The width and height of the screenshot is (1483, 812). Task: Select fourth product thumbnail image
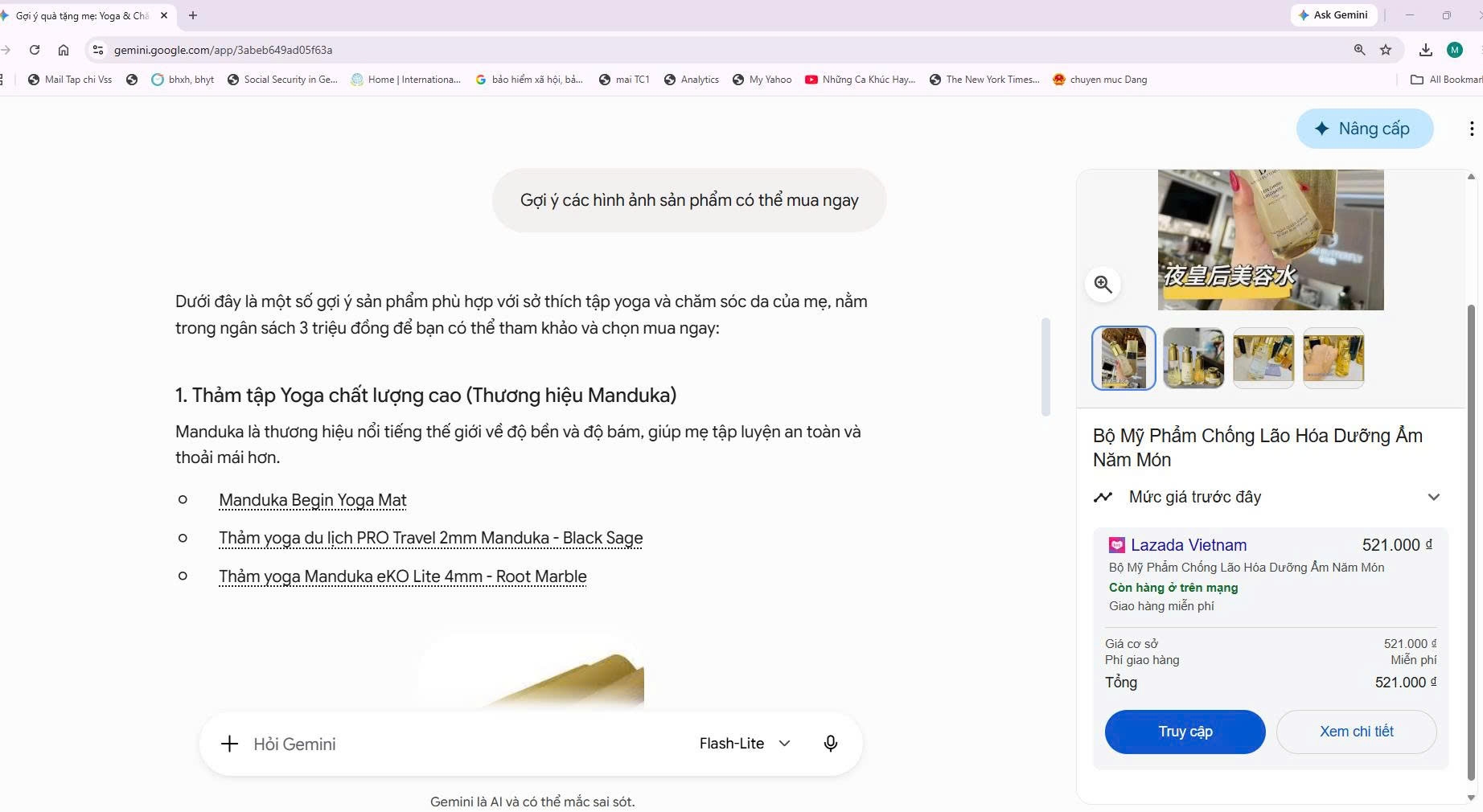tap(1333, 358)
